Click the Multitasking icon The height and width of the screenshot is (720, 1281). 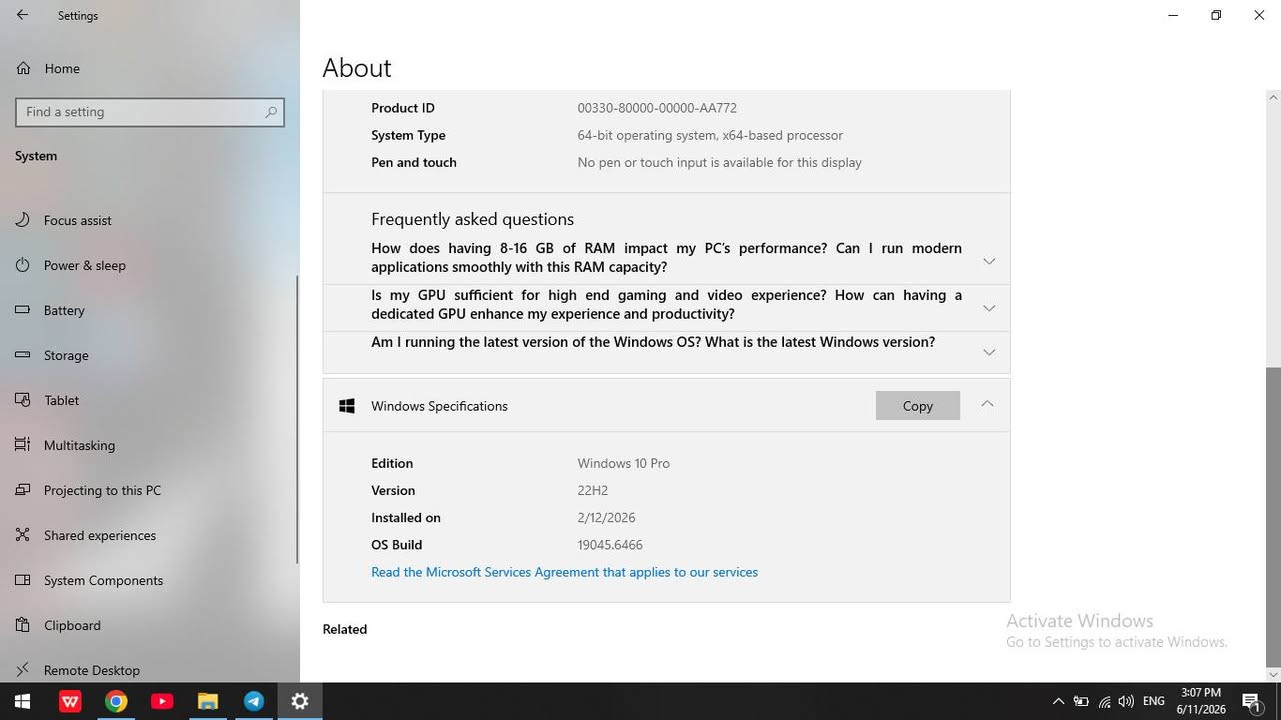[22, 445]
